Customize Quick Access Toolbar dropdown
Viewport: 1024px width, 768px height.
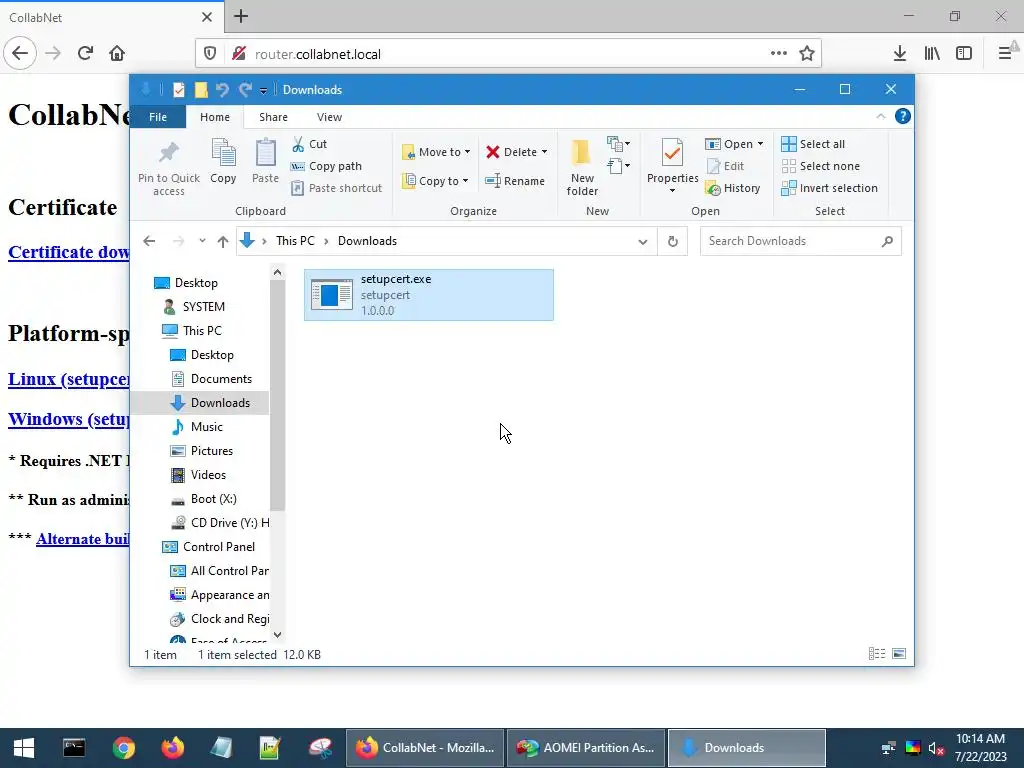[x=263, y=90]
